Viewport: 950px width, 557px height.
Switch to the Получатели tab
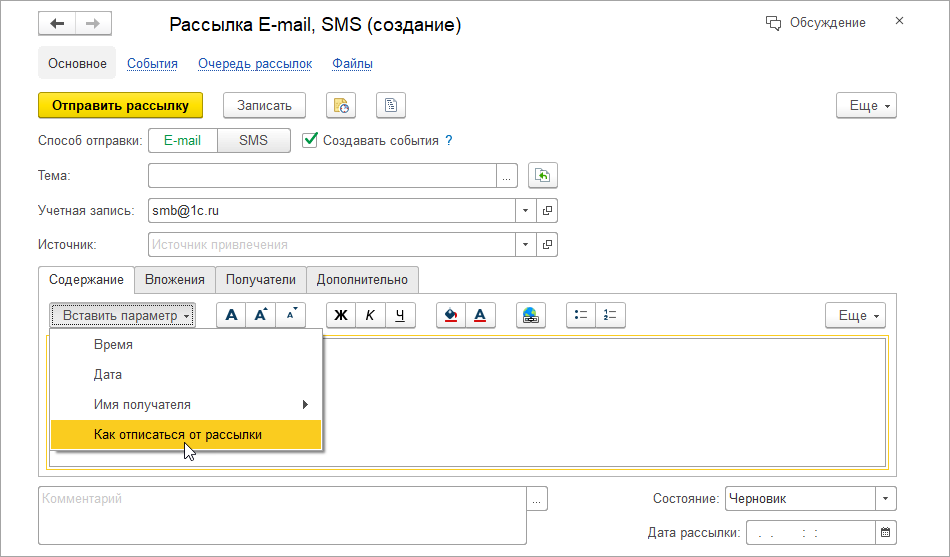(x=260, y=279)
